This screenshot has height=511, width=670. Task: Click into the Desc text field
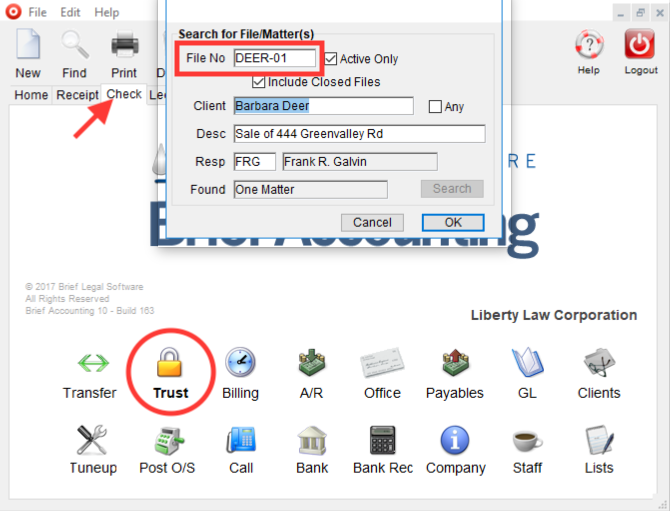(359, 134)
